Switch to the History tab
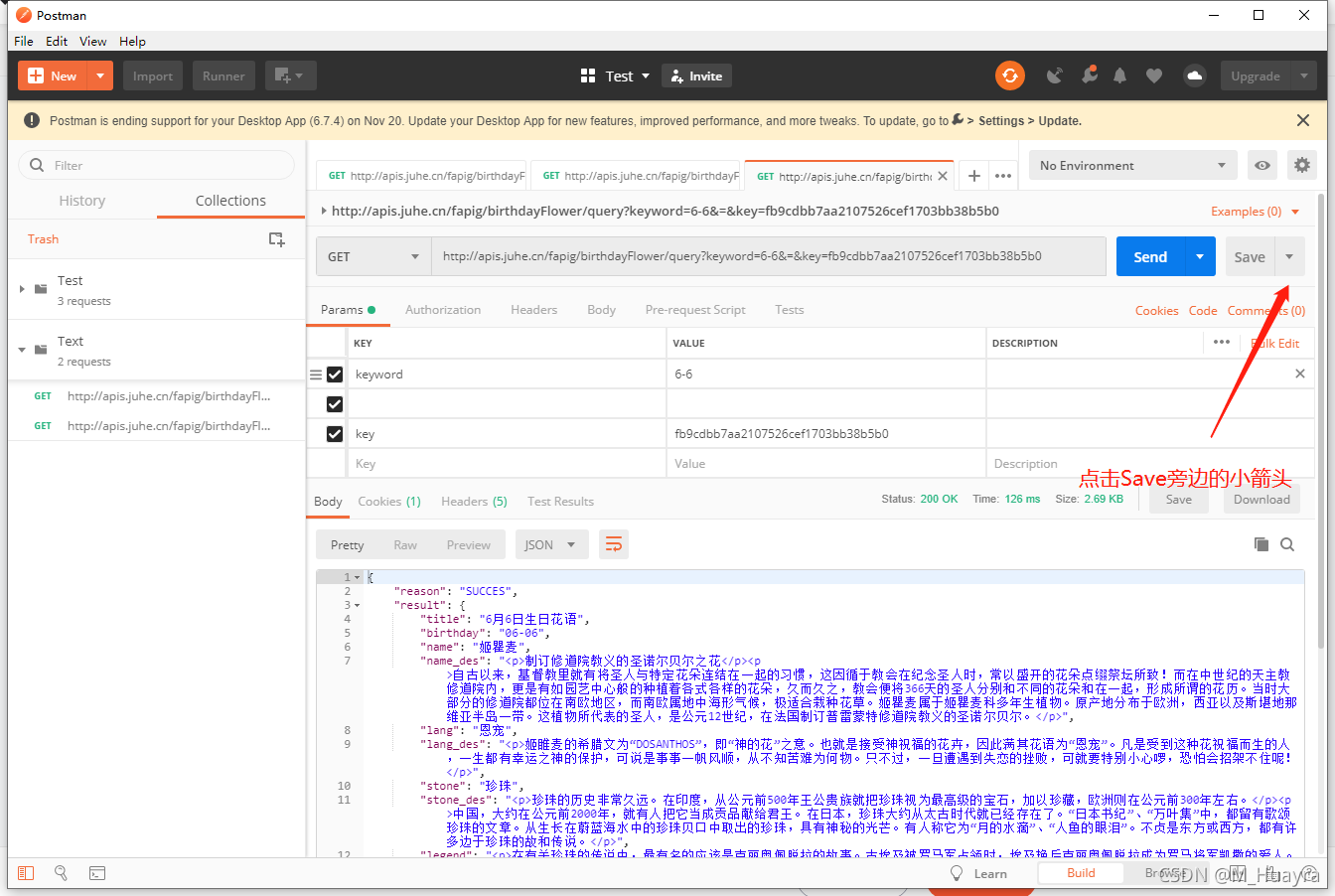The height and width of the screenshot is (896, 1335). [81, 201]
